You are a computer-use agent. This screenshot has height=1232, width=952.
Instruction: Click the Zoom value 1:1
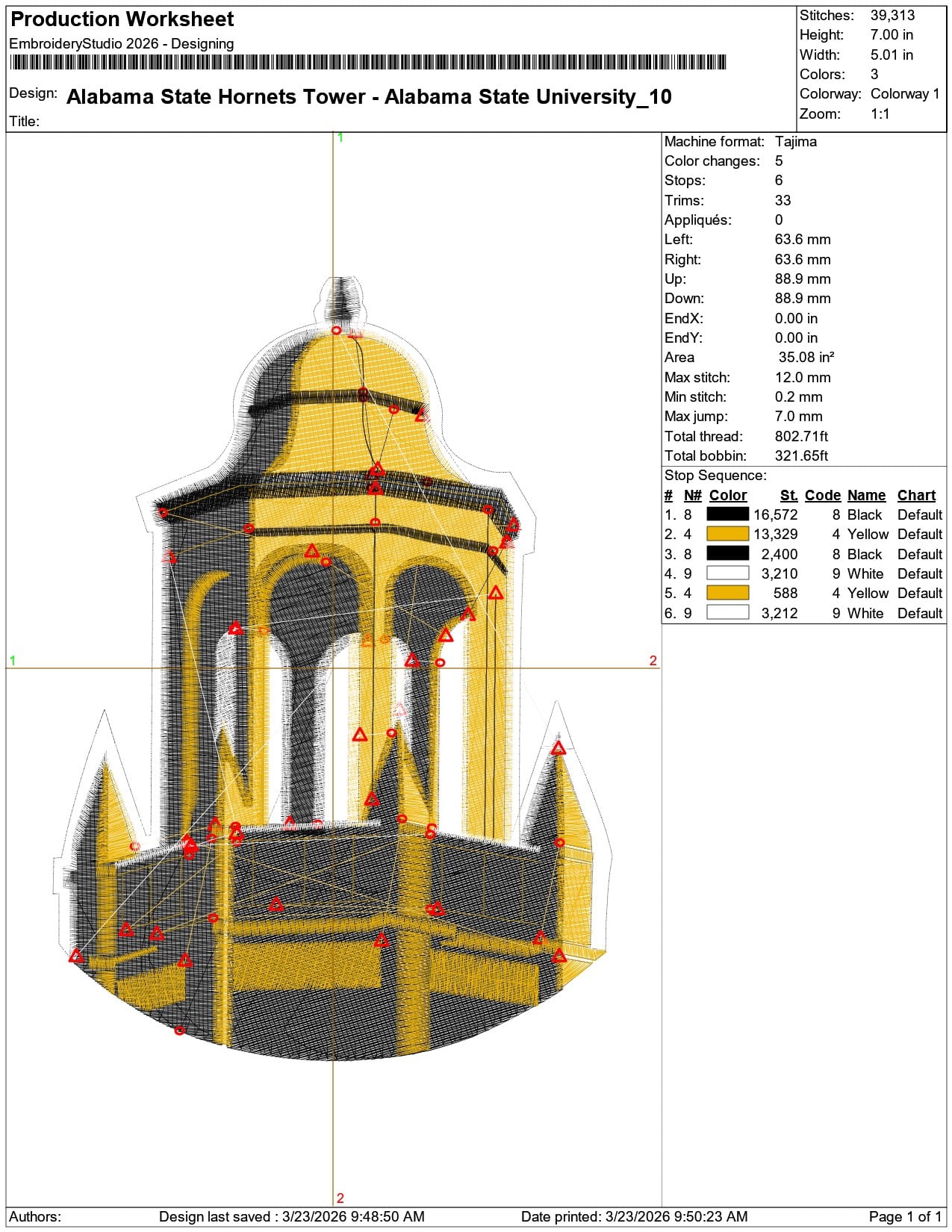coord(880,114)
